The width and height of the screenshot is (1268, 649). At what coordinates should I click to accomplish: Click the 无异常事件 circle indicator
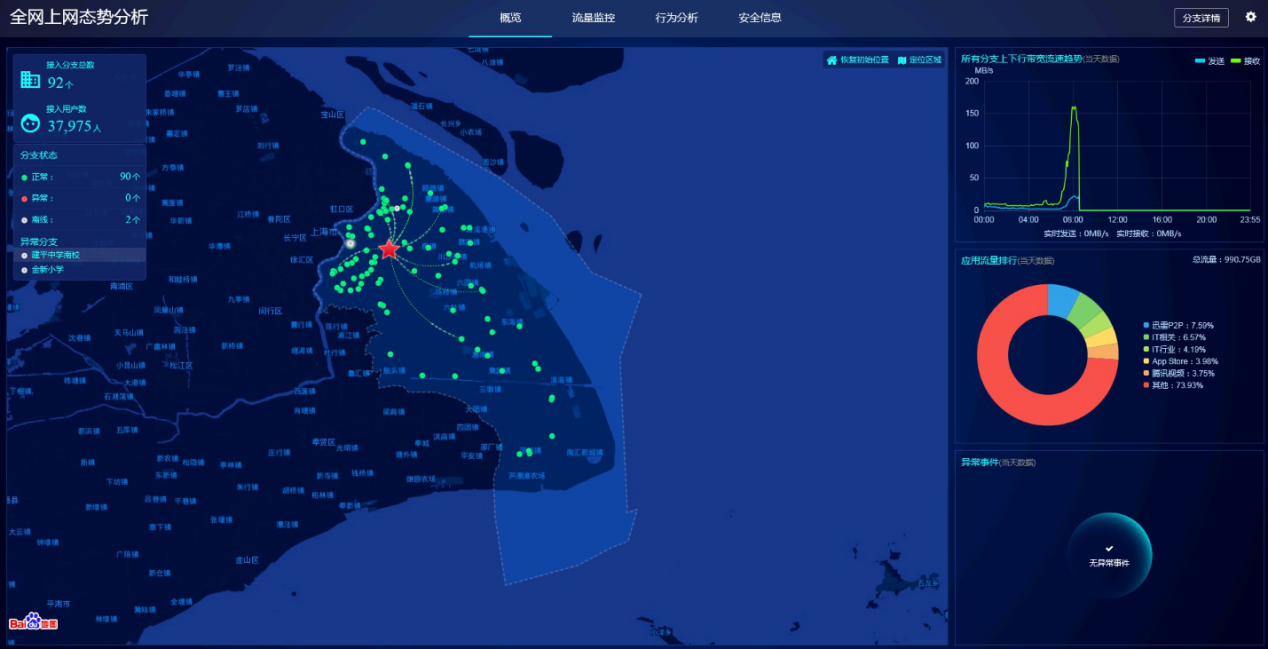(x=1109, y=555)
